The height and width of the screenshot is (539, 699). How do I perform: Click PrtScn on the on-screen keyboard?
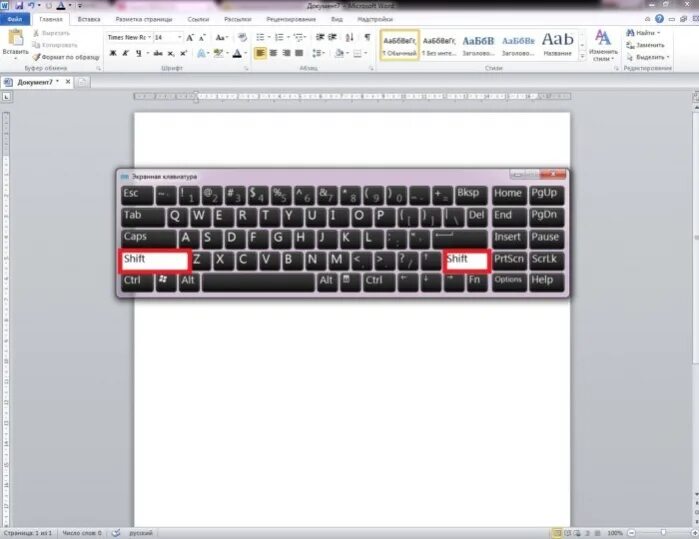tap(509, 261)
